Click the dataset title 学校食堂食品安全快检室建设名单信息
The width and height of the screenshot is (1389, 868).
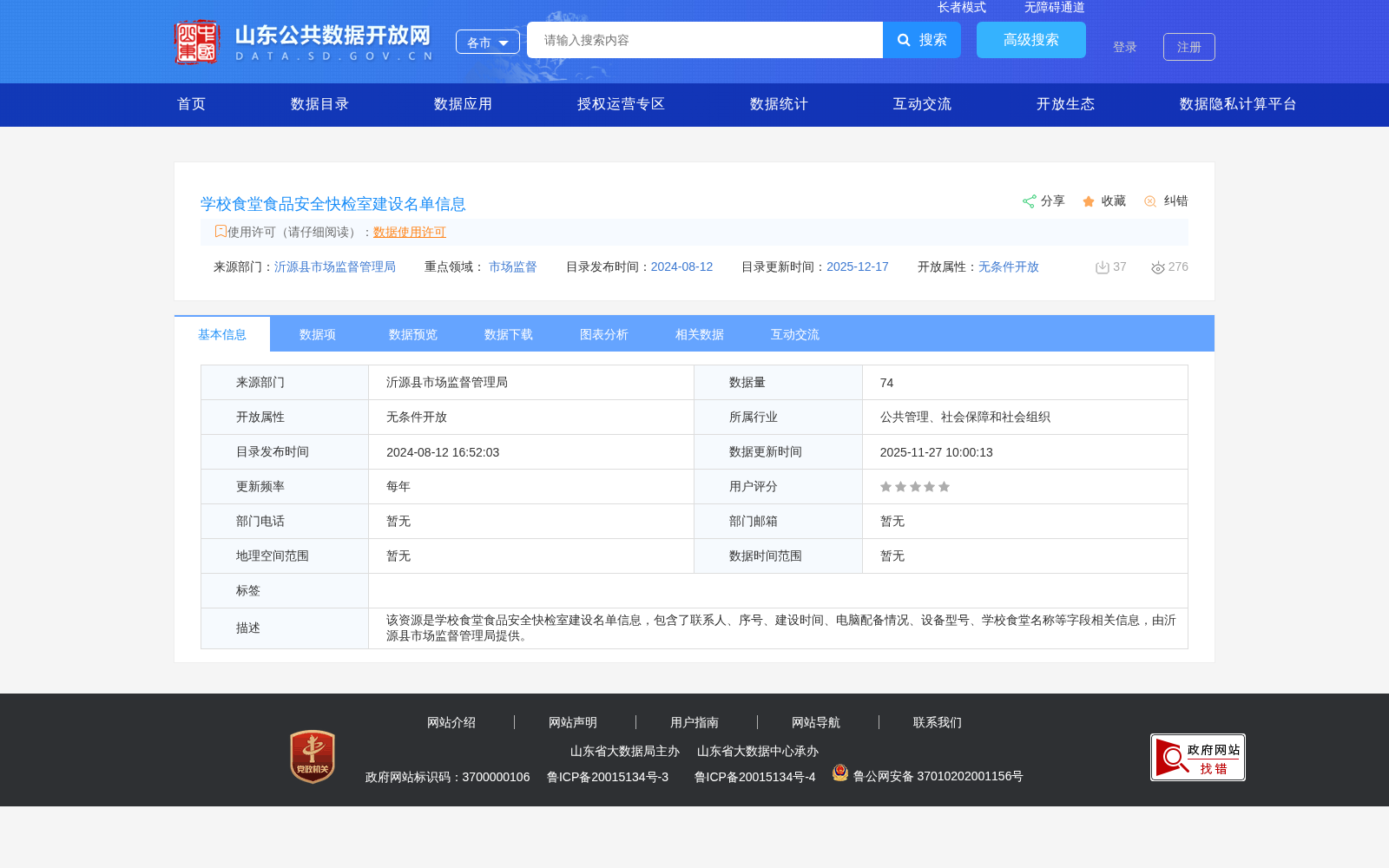pos(333,204)
